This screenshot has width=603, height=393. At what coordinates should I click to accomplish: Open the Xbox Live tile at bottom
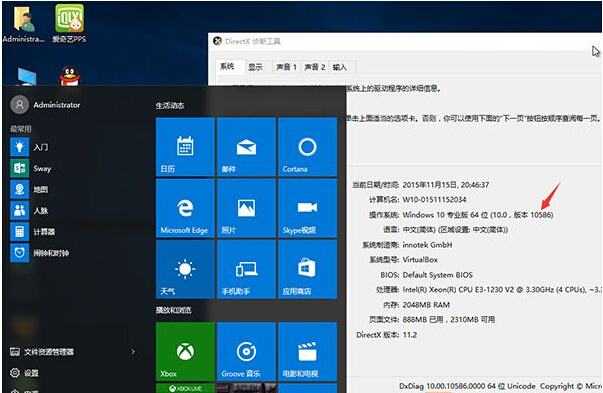point(185,388)
